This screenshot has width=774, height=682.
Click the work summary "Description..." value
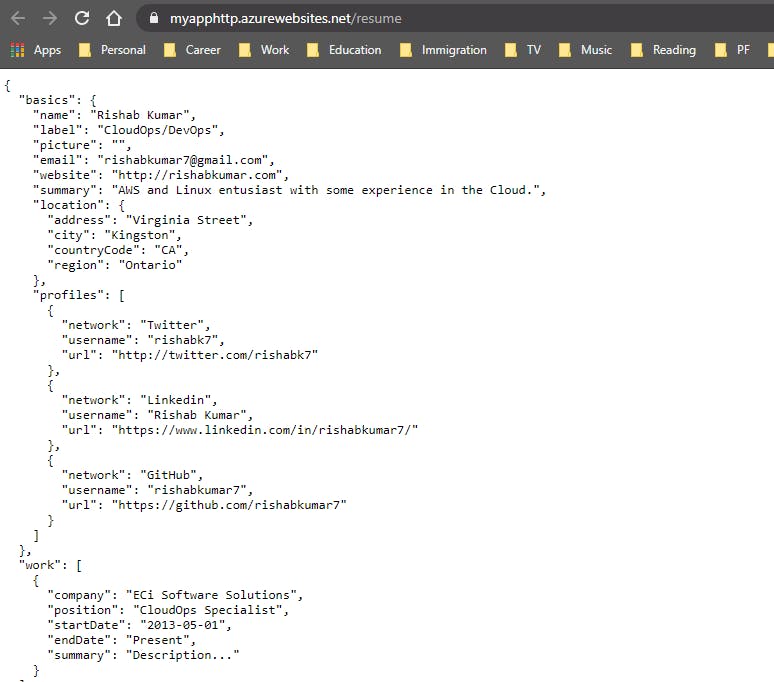point(183,655)
